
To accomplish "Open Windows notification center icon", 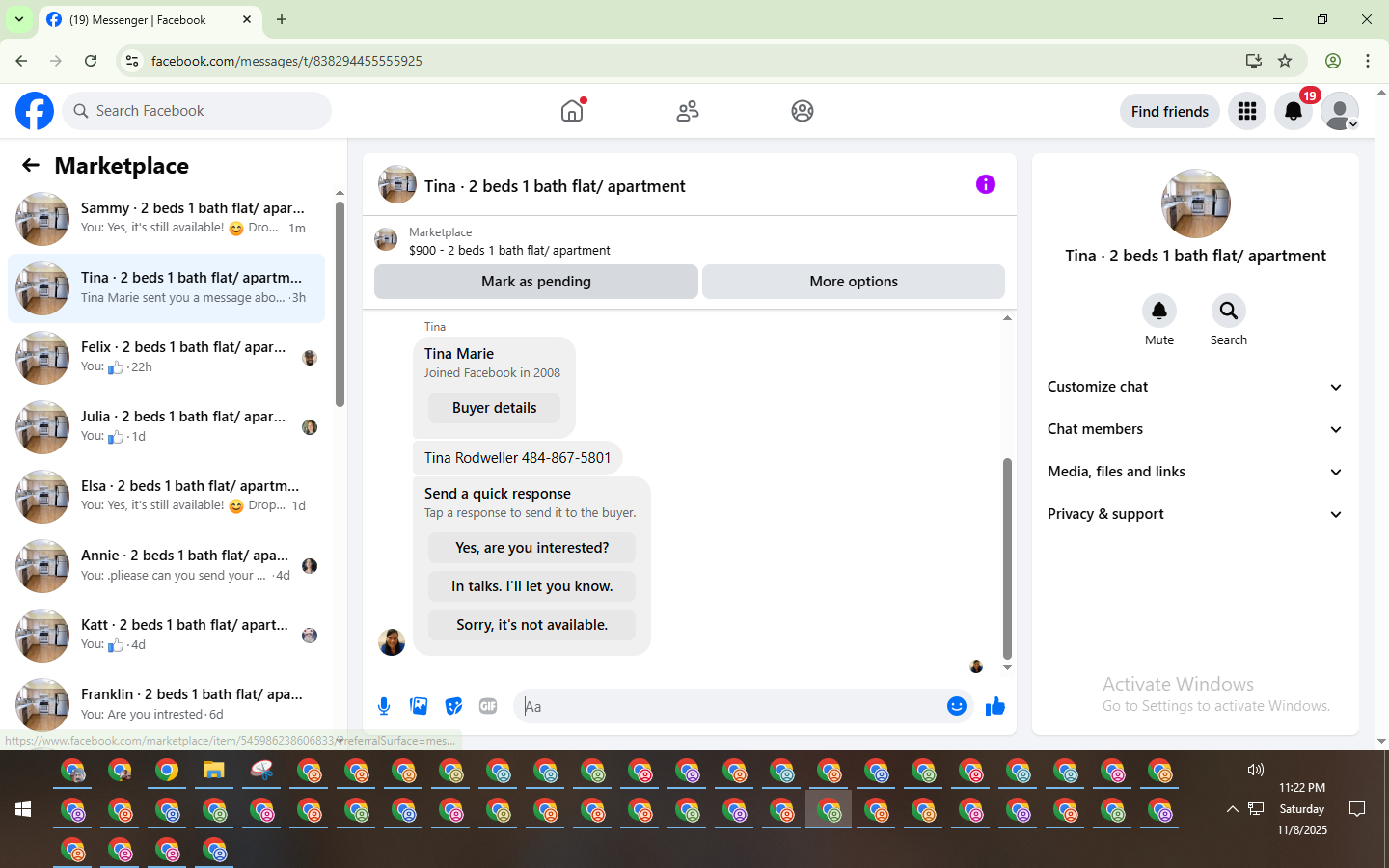I will 1357,809.
